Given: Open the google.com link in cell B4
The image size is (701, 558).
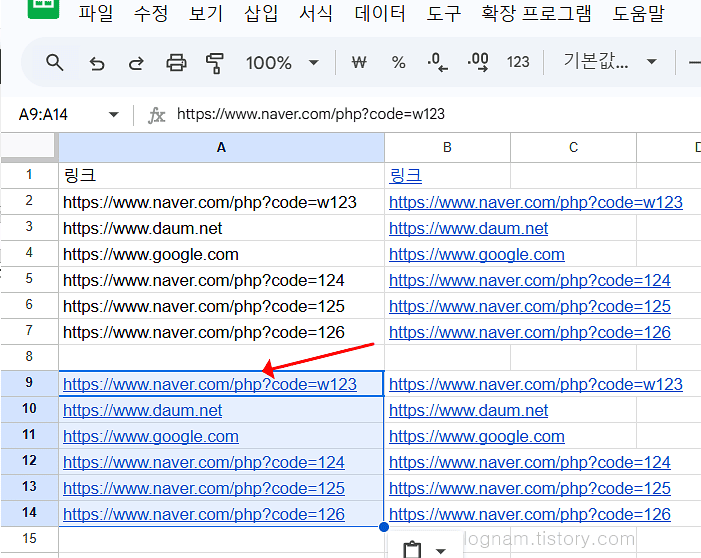Looking at the screenshot, I should (477, 254).
